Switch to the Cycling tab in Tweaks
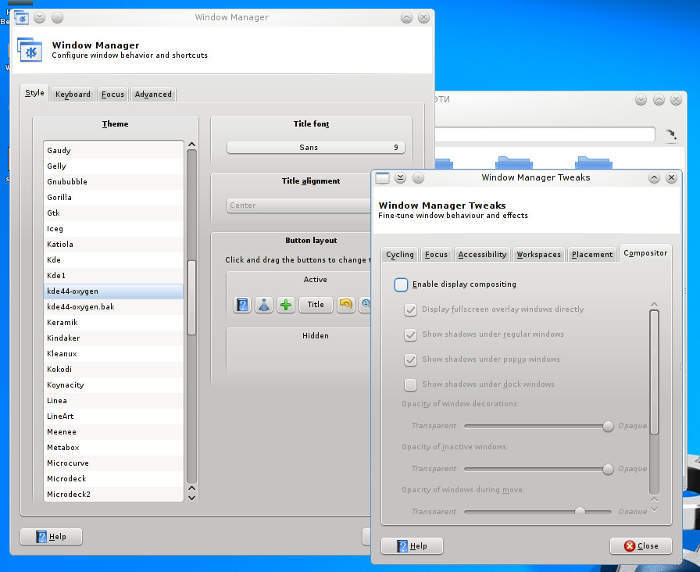Viewport: 700px width, 572px height. tap(400, 255)
